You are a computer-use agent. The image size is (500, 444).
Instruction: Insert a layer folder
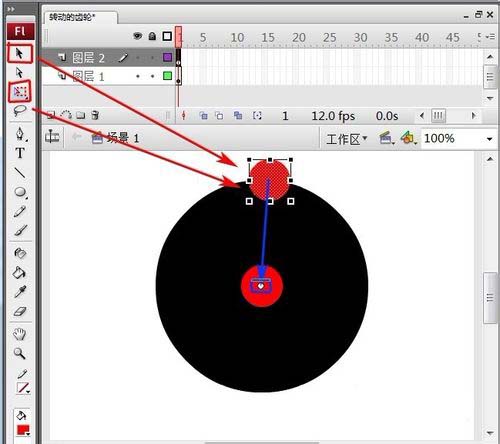pyautogui.click(x=80, y=115)
